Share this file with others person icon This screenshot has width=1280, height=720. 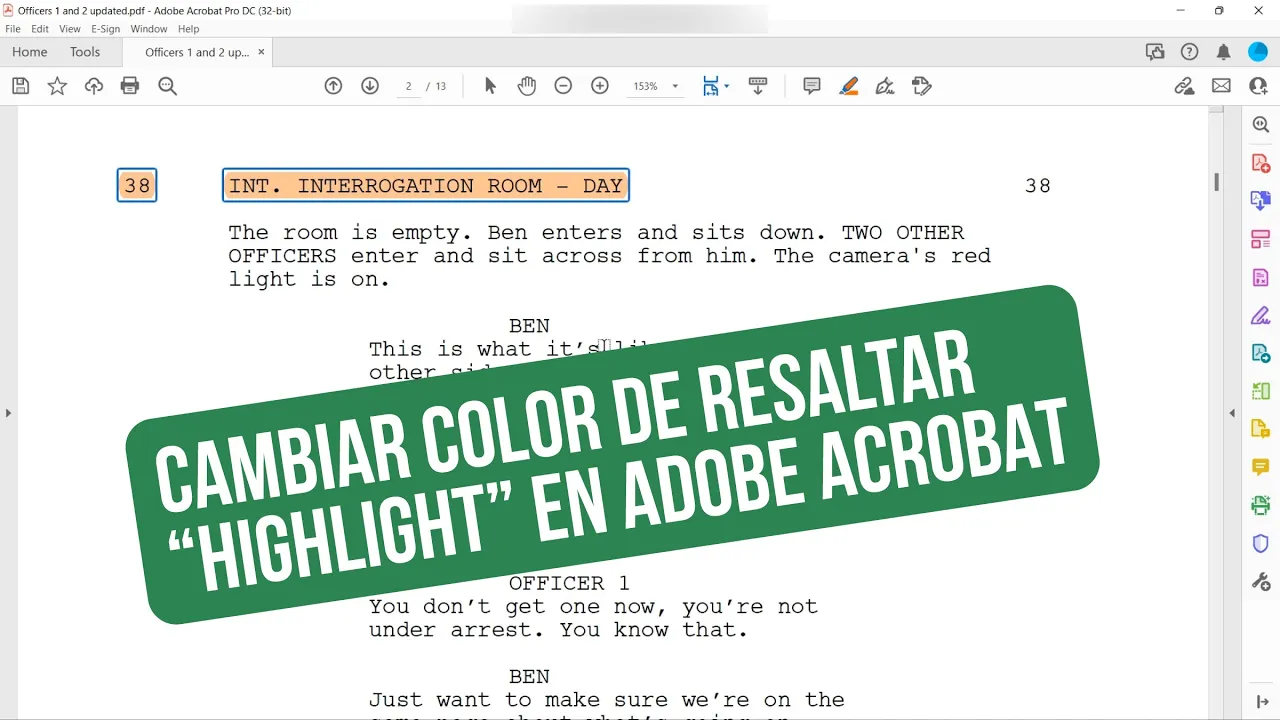(x=1258, y=86)
